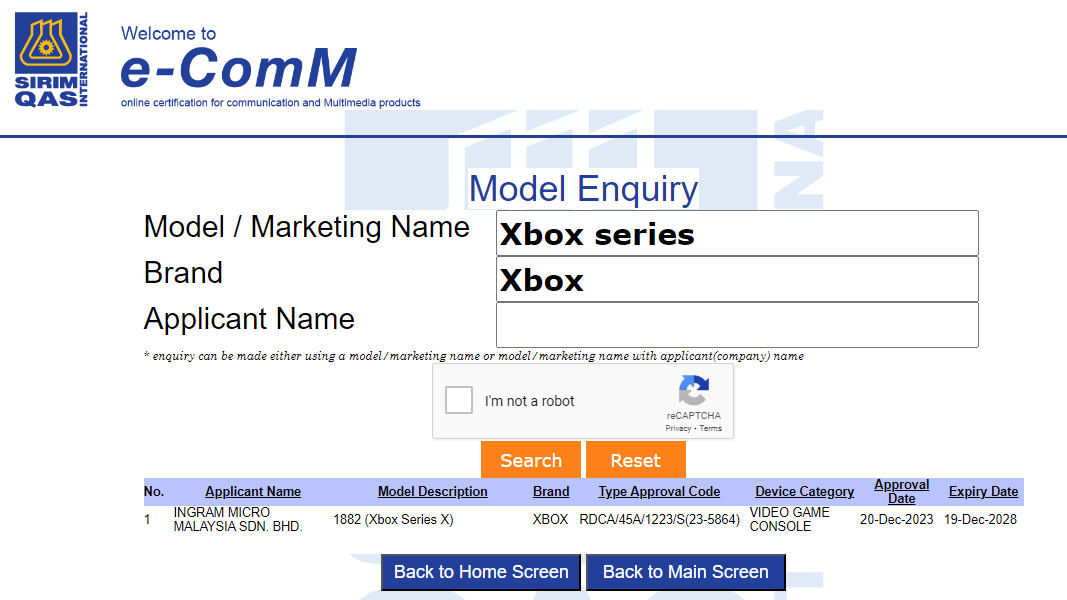Click the Type Approval Code column header

coord(659,492)
